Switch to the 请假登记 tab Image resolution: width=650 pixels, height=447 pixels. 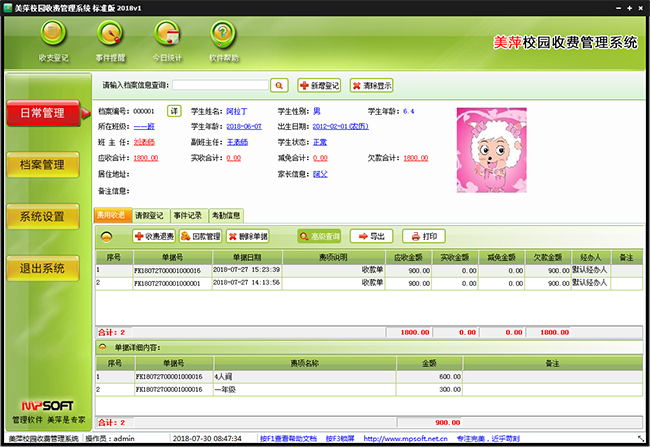point(150,215)
